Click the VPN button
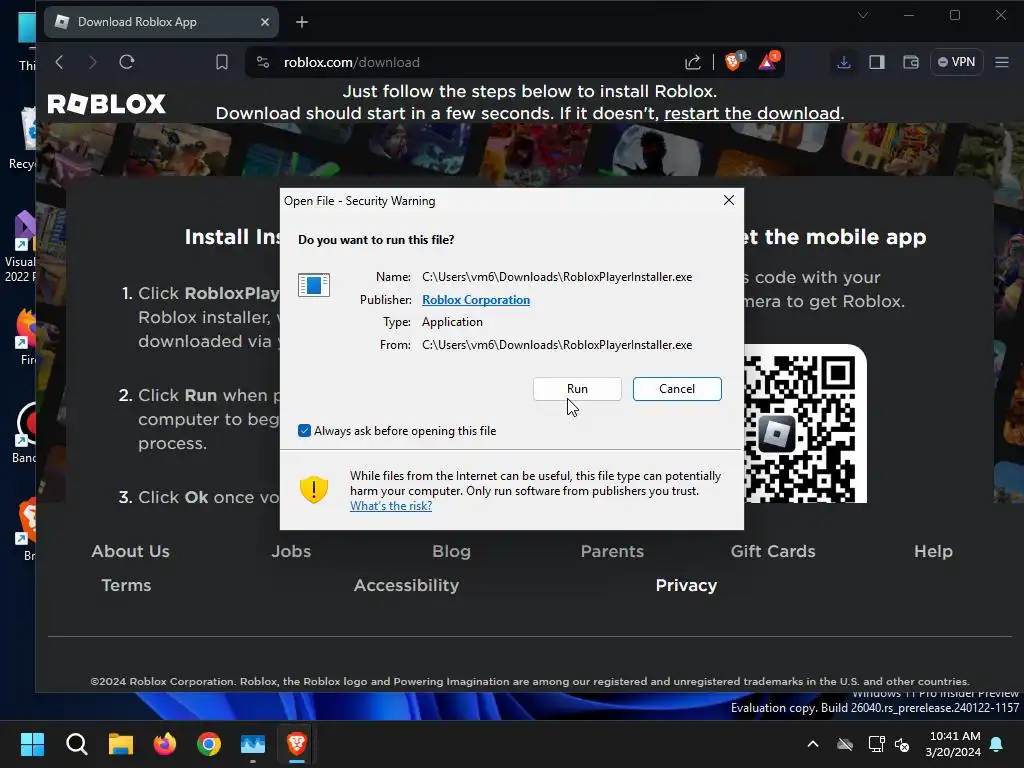 [x=957, y=62]
